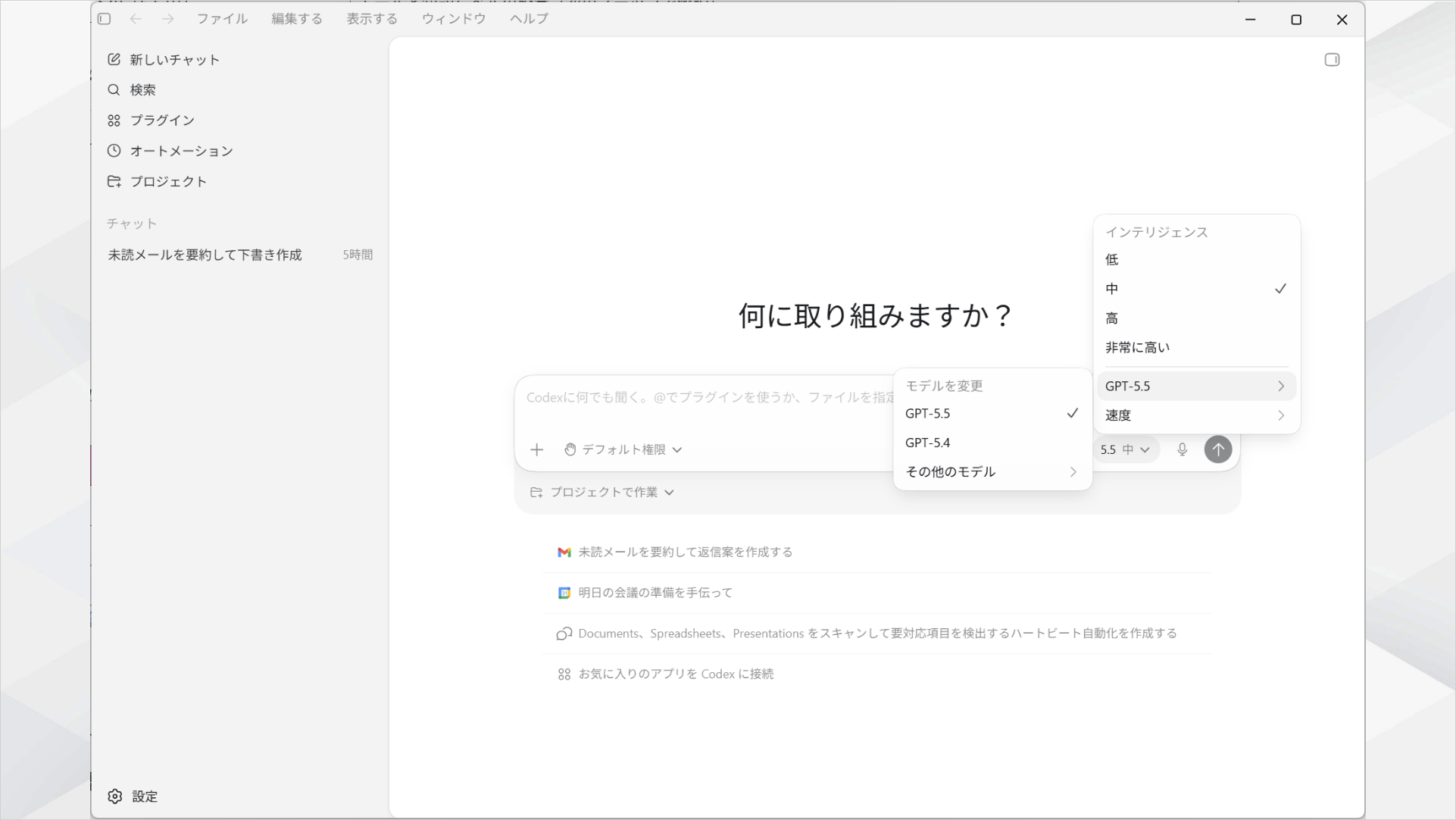
Task: Click the 設定 gear icon
Action: pos(114,797)
